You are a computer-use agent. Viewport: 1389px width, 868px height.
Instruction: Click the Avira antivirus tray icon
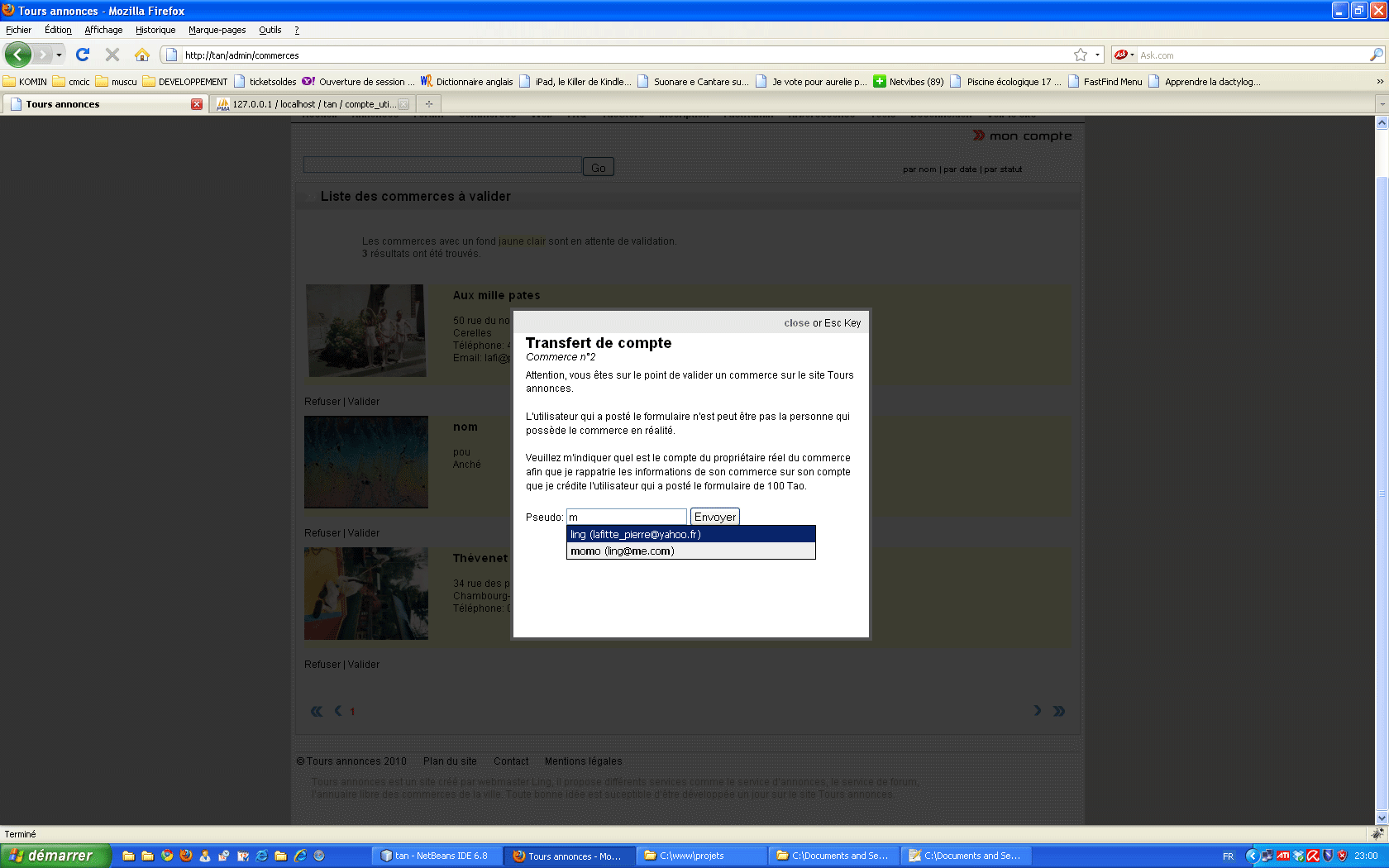pos(1312,856)
